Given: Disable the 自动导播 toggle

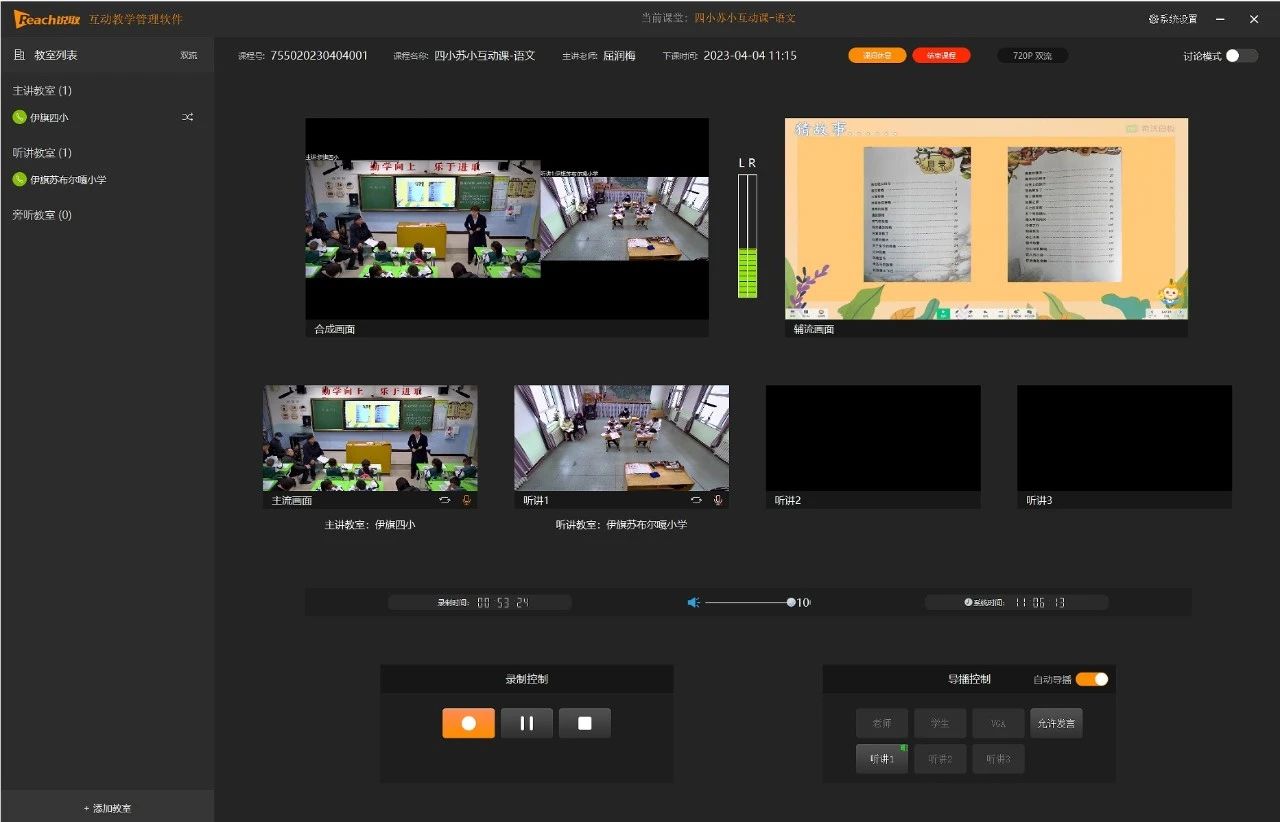Looking at the screenshot, I should click(x=1092, y=679).
